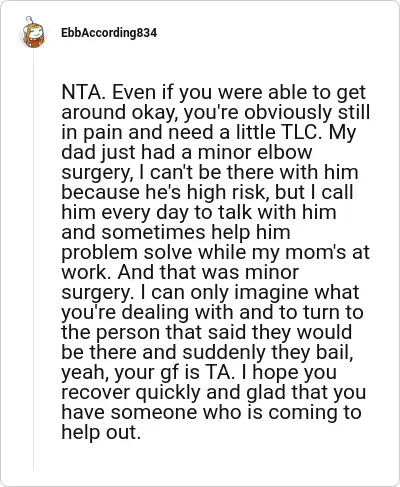Click the text line "around okay, you're obviously still"
This screenshot has height=487, width=400.
216,113
